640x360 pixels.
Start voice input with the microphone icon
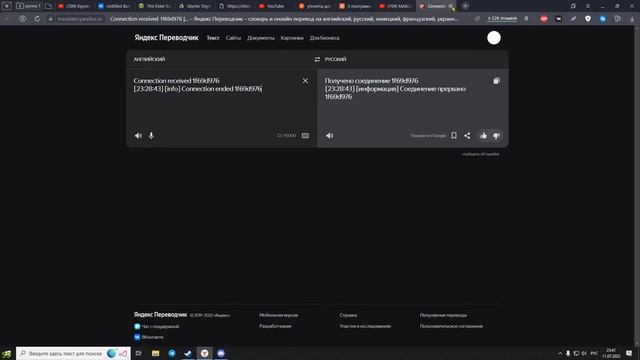(x=151, y=136)
